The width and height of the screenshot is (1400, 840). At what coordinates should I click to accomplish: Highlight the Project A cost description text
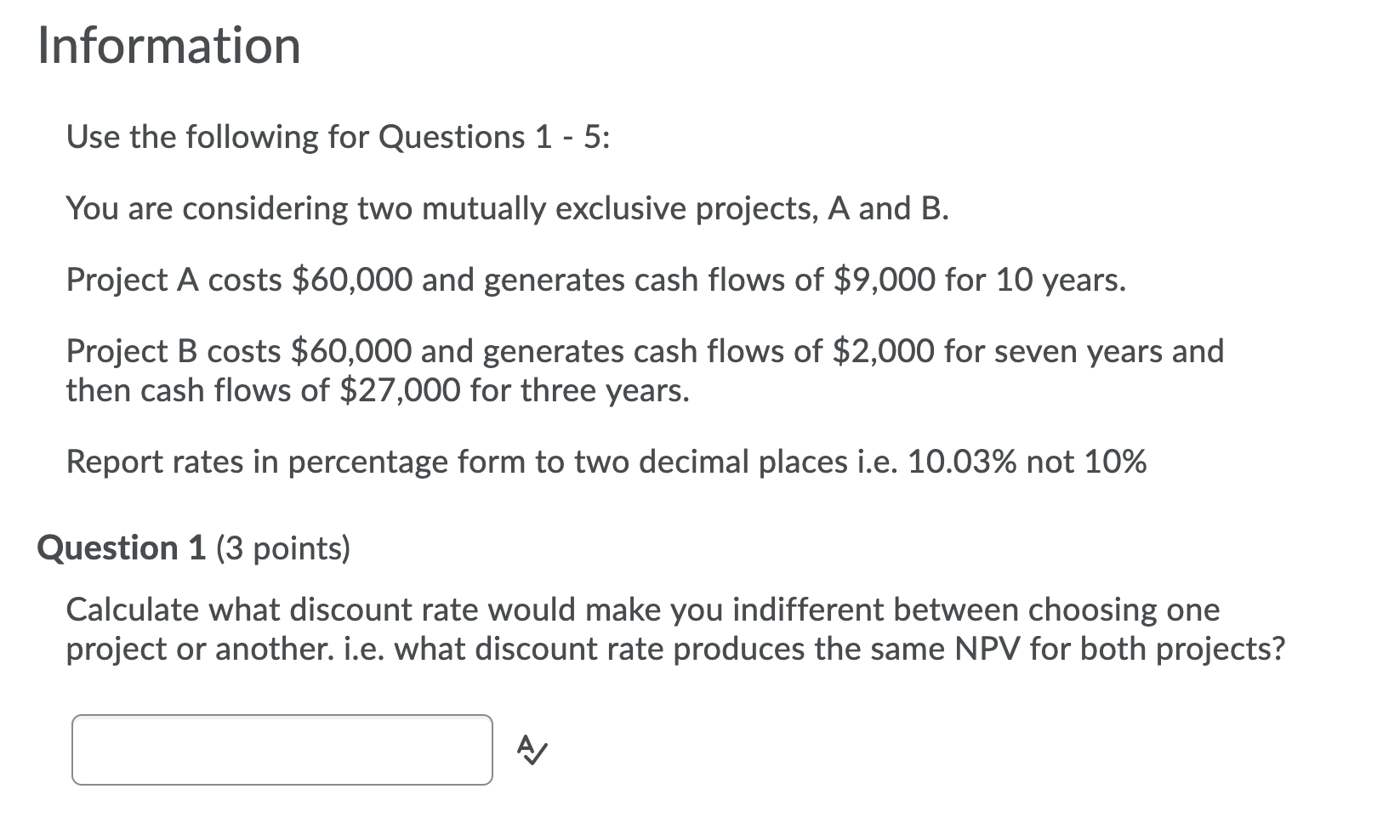pyautogui.click(x=595, y=281)
